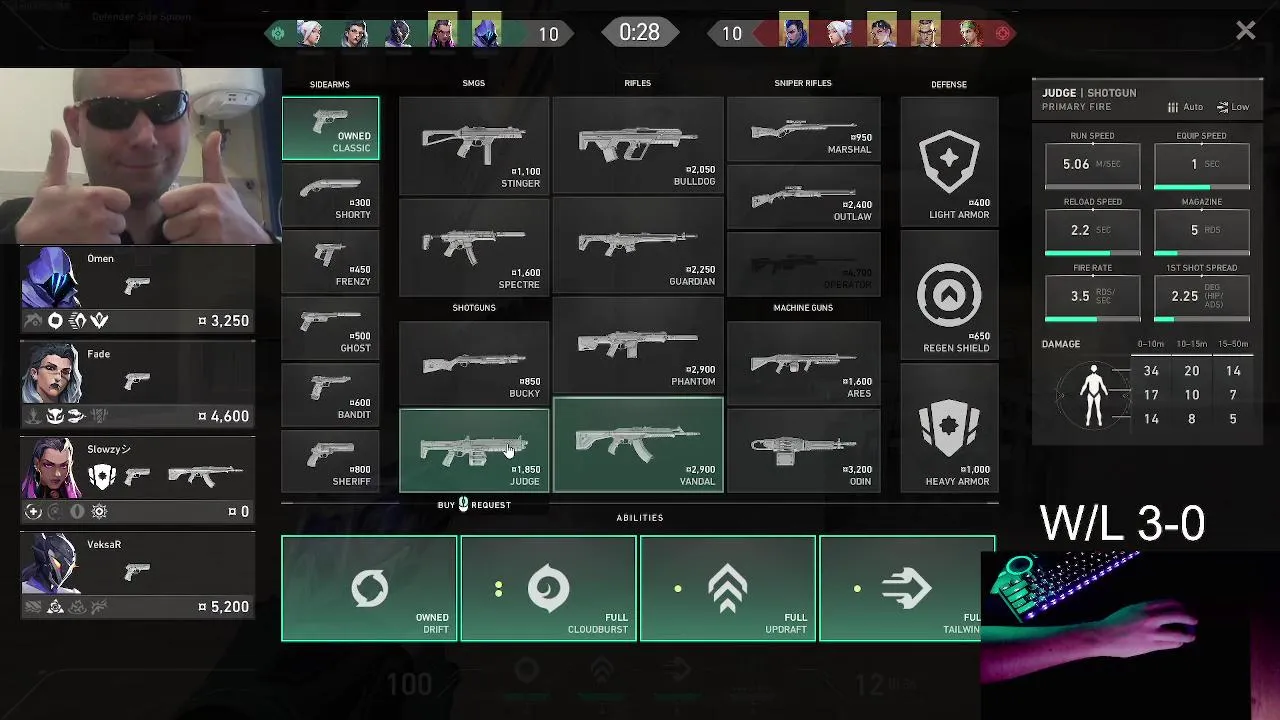The width and height of the screenshot is (1280, 720).
Task: Click the 1st Shot Spread stat
Action: 1202,297
